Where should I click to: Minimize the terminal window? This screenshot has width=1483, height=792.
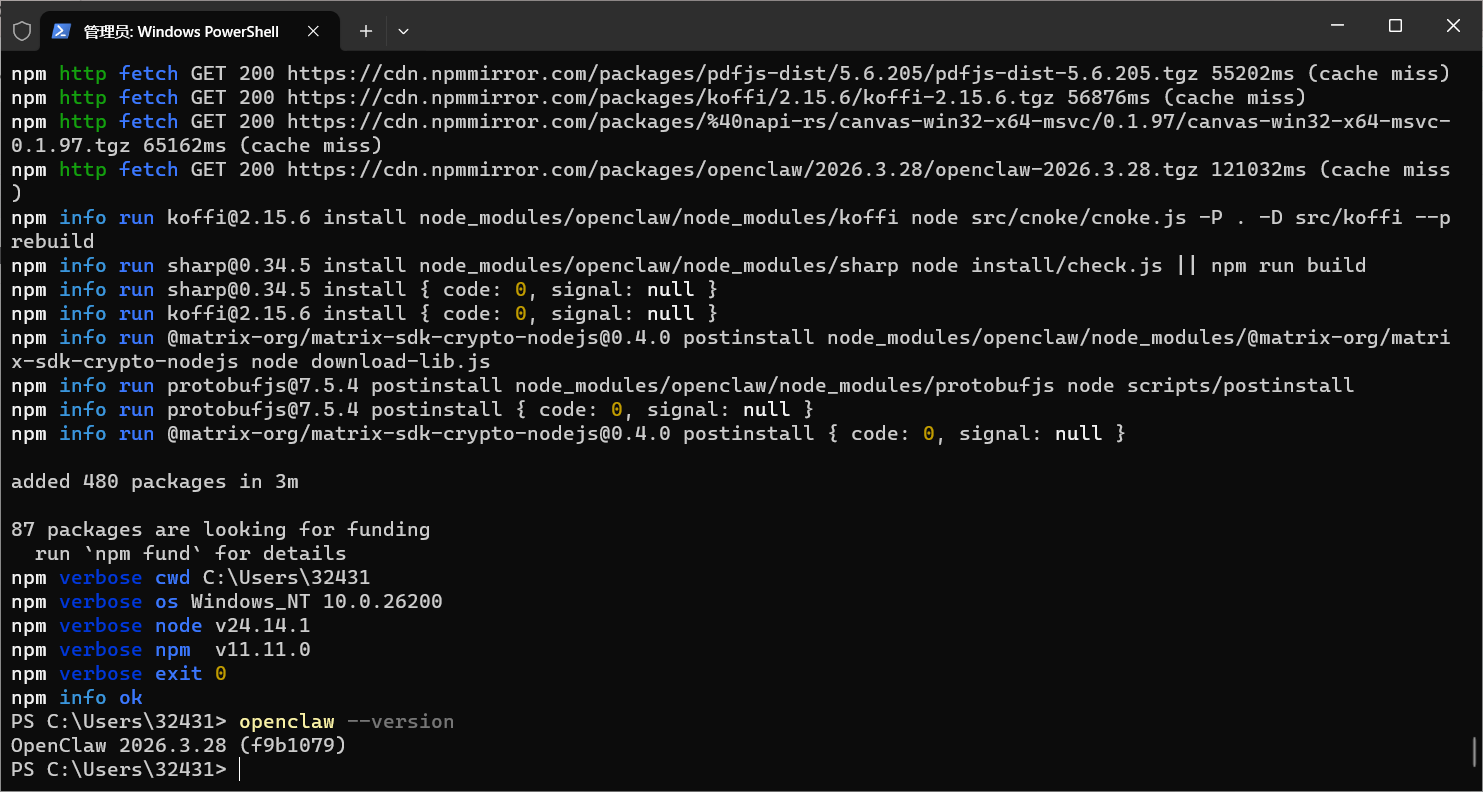(x=1337, y=26)
